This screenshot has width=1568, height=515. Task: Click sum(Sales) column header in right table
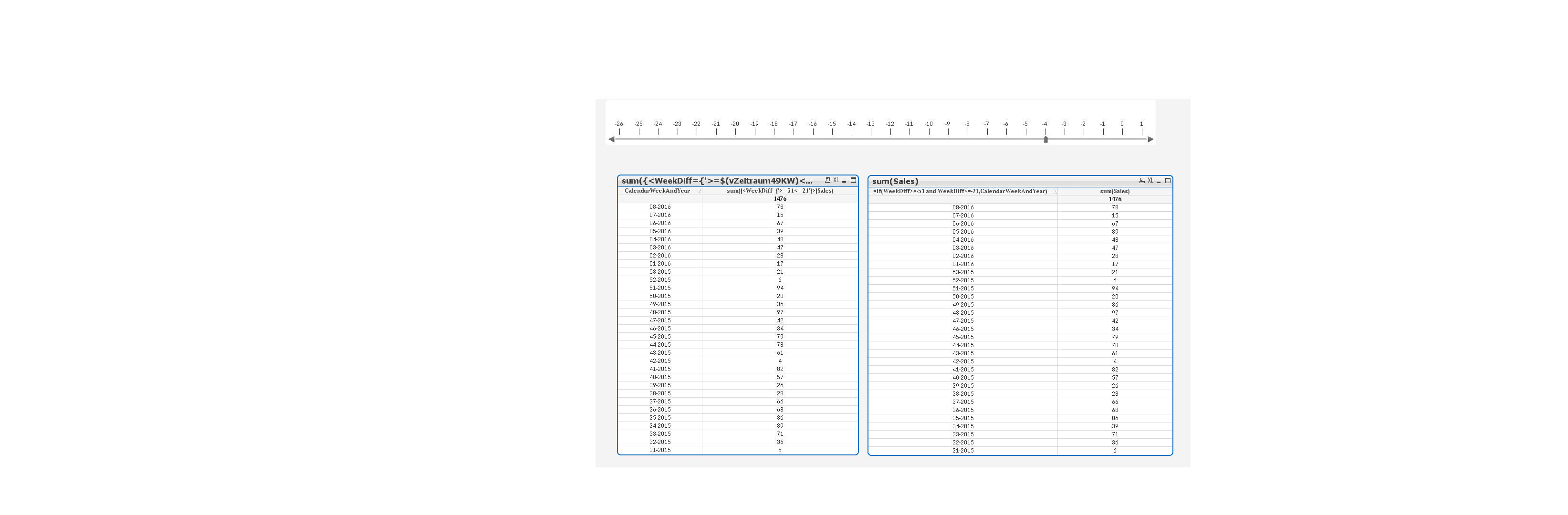pyautogui.click(x=1115, y=191)
